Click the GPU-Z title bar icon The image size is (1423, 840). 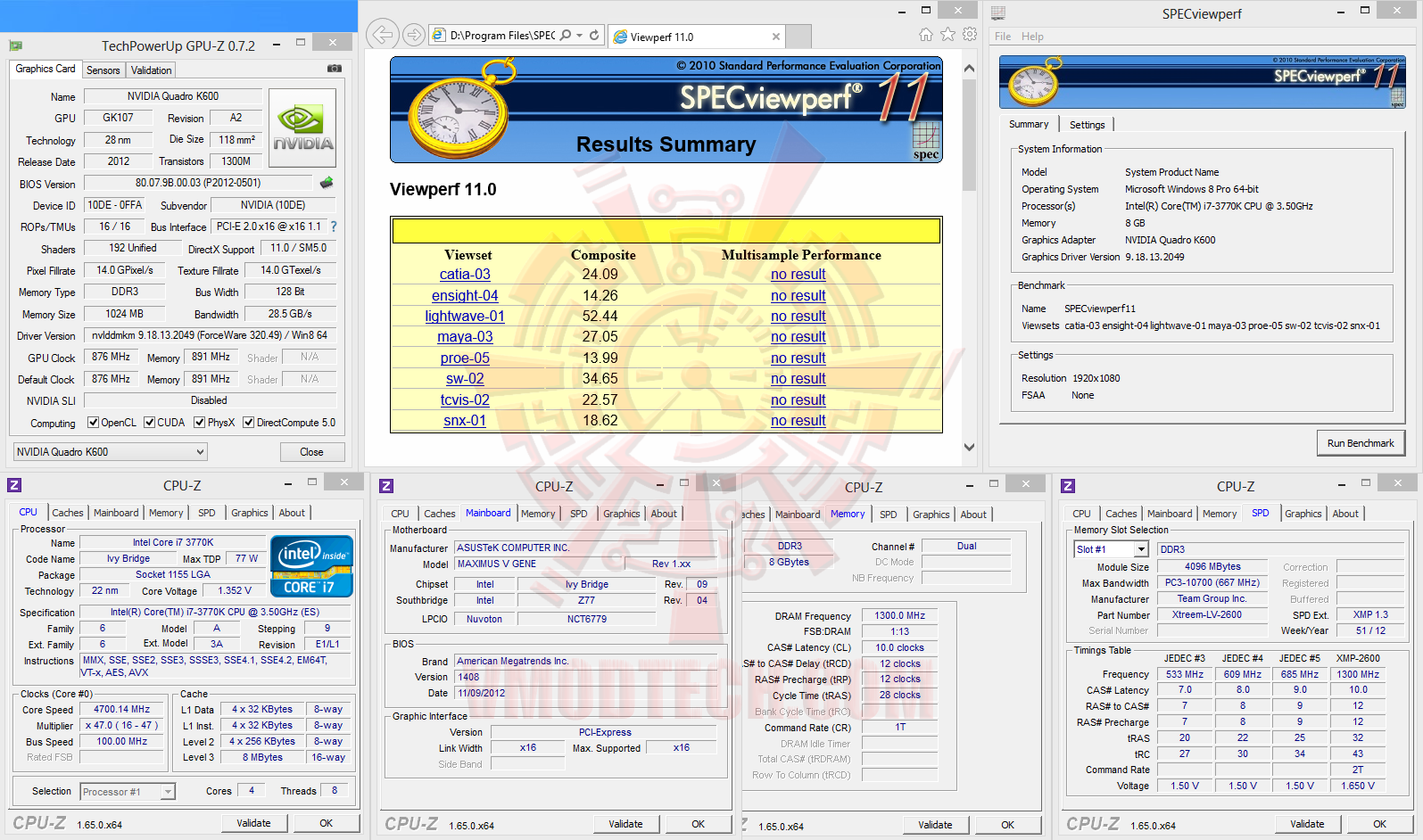pyautogui.click(x=15, y=45)
